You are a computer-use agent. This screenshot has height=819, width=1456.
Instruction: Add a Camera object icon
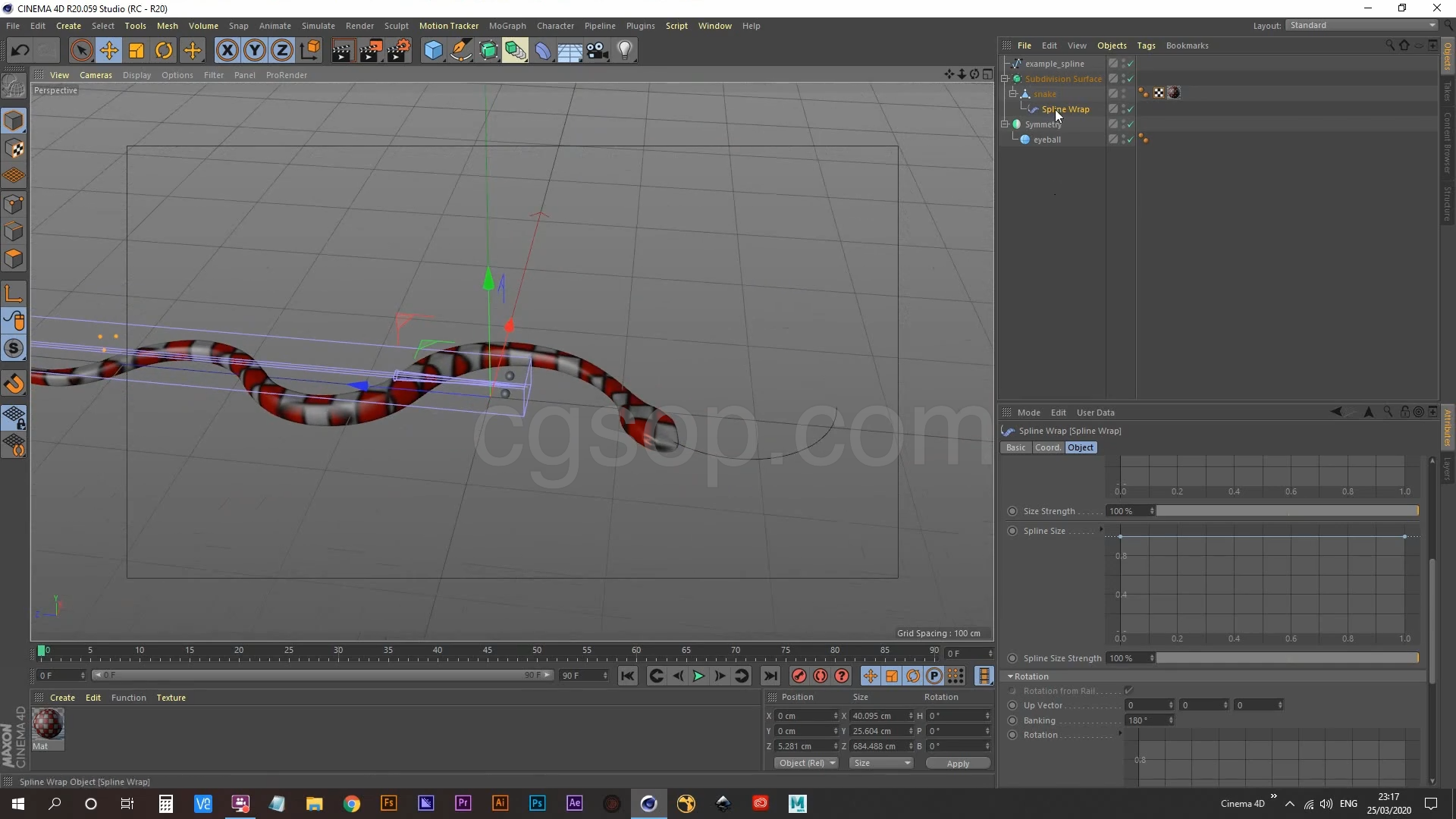click(598, 51)
